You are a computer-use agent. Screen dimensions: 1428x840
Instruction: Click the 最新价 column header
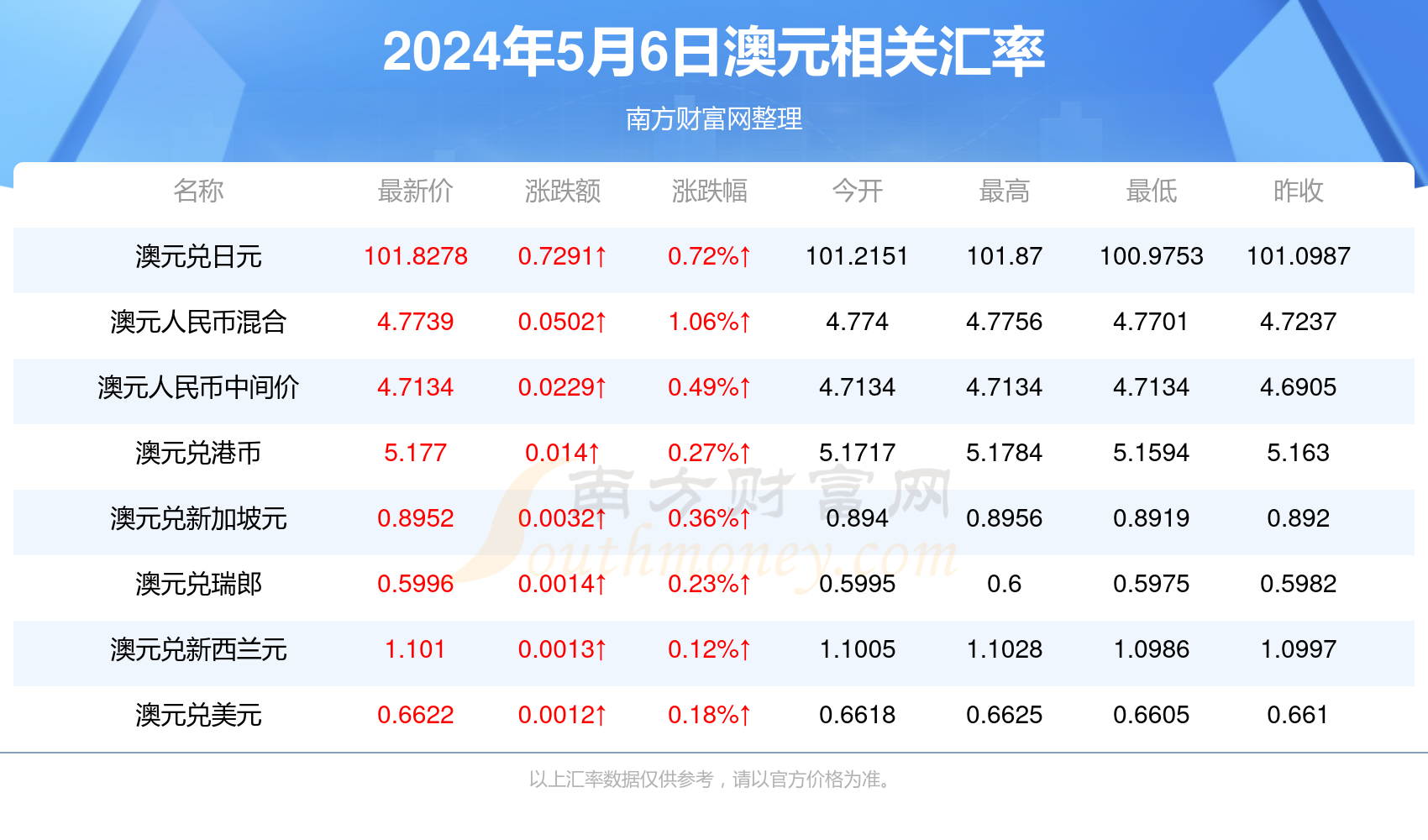[415, 191]
